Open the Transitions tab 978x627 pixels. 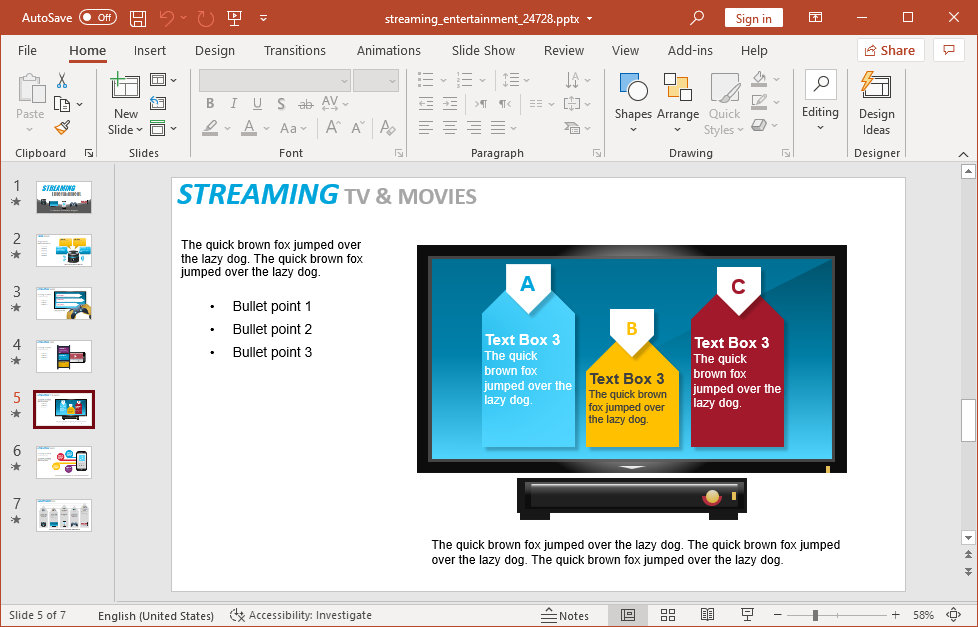[x=294, y=51]
